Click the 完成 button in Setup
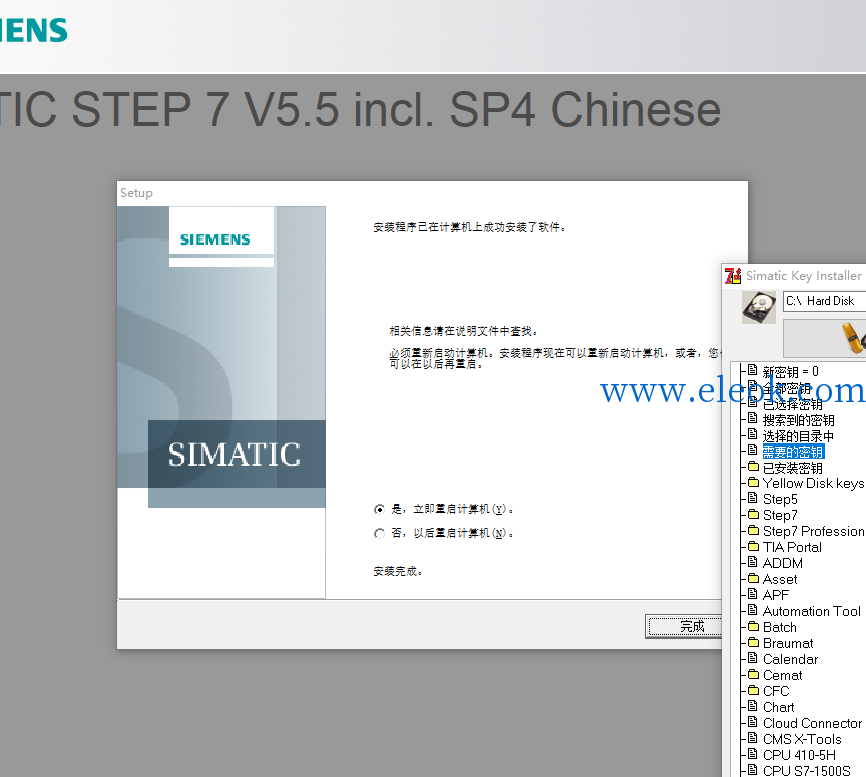 point(684,626)
